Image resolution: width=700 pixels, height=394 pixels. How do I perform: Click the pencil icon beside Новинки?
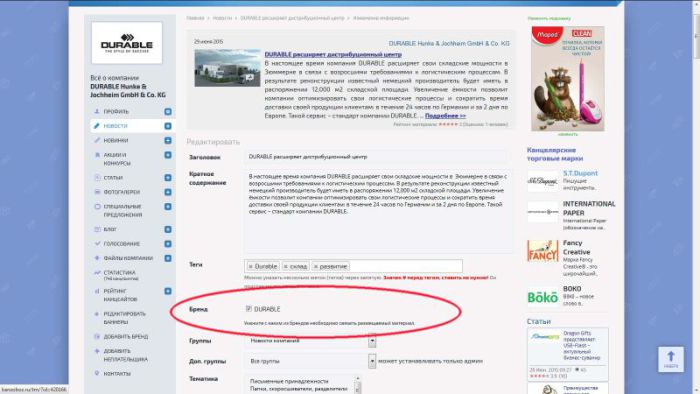(x=97, y=140)
